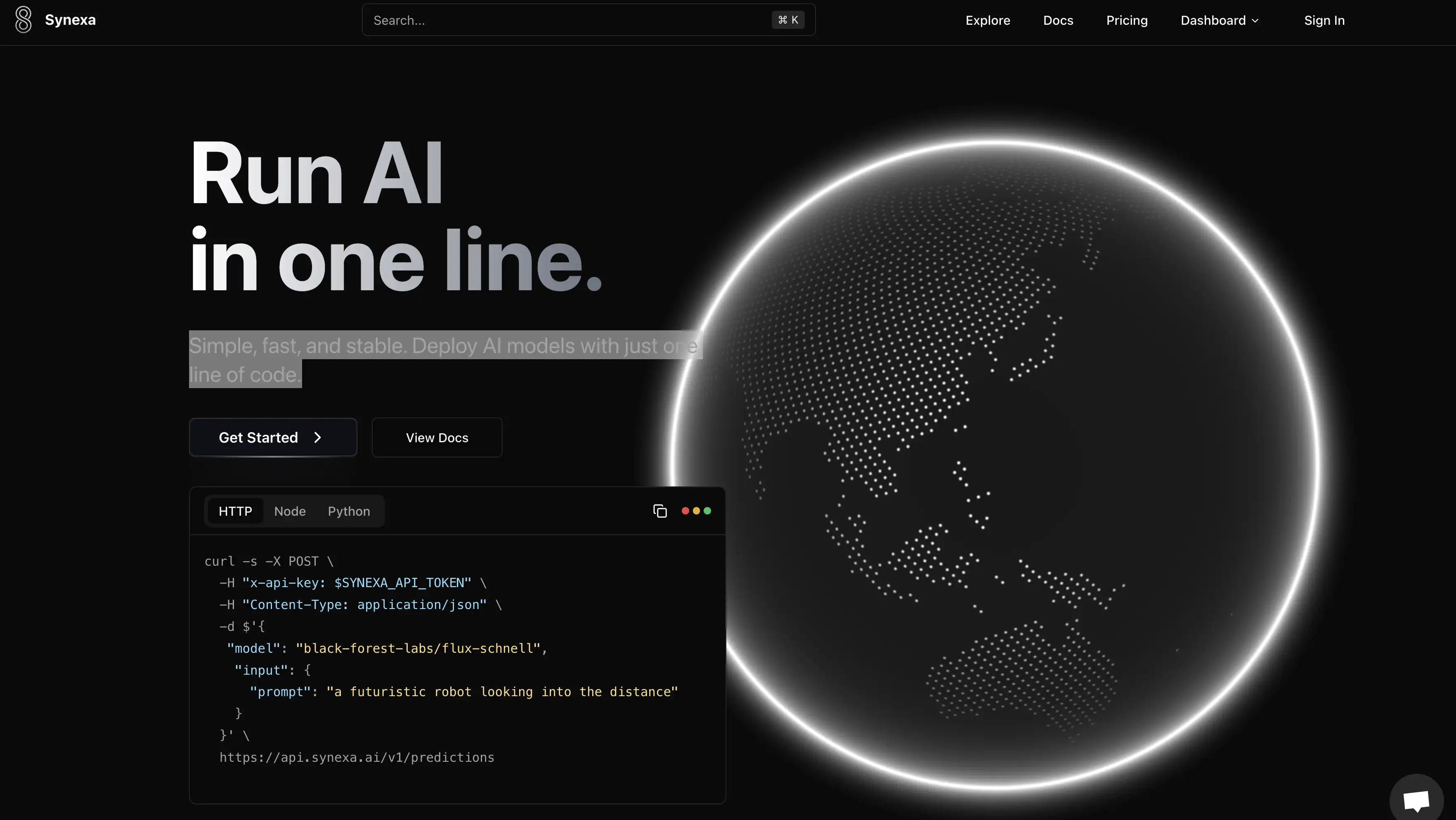The width and height of the screenshot is (1456, 820).
Task: Click the green dot on code window
Action: coord(708,511)
